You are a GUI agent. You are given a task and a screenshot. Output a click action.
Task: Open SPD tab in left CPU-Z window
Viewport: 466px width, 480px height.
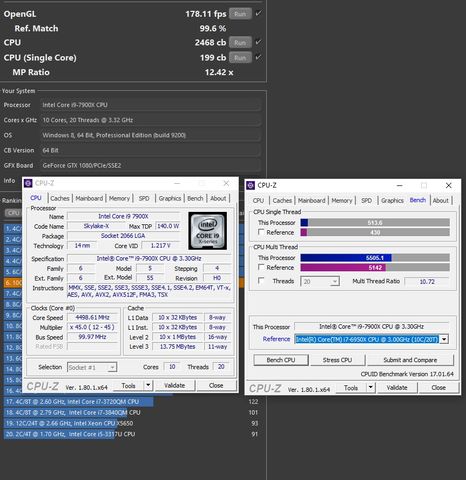coord(144,198)
